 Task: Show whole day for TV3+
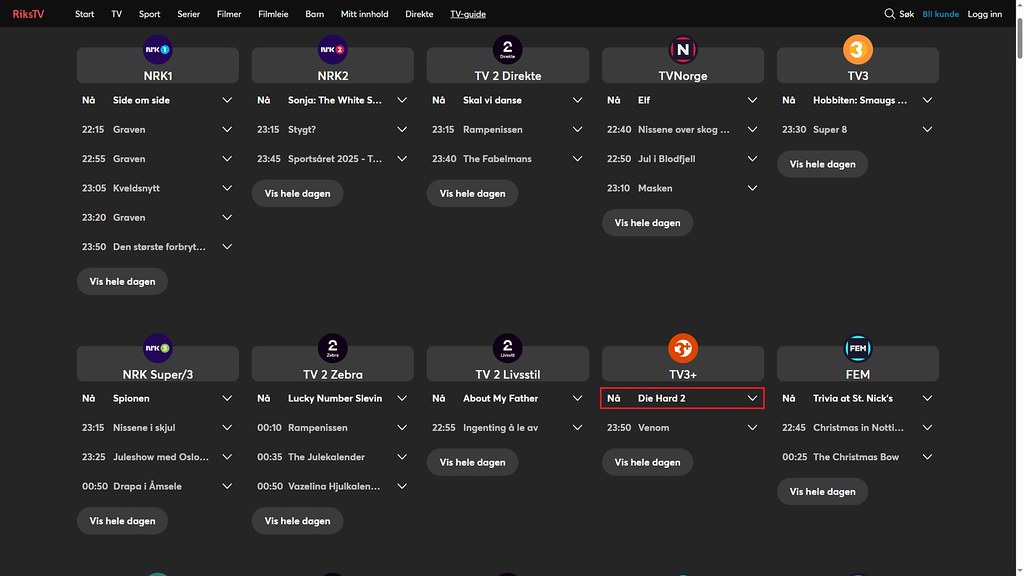click(x=647, y=462)
